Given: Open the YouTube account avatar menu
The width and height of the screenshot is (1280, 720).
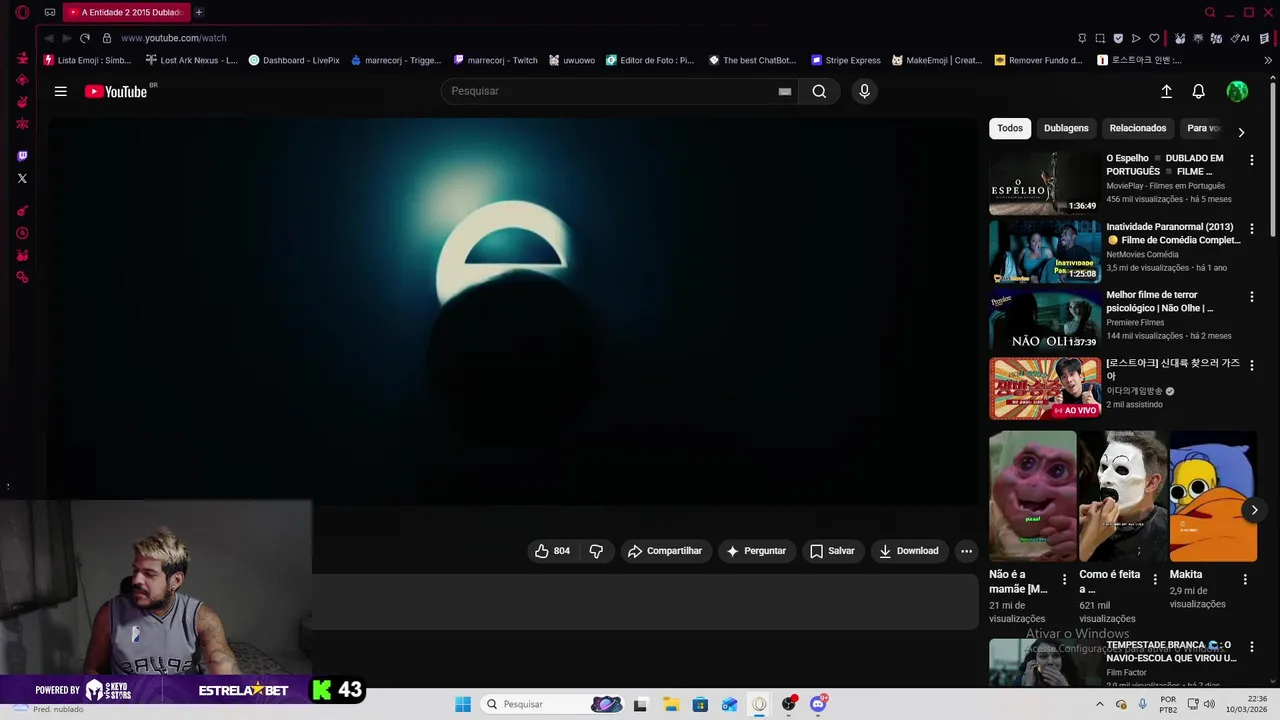Looking at the screenshot, I should (1237, 91).
